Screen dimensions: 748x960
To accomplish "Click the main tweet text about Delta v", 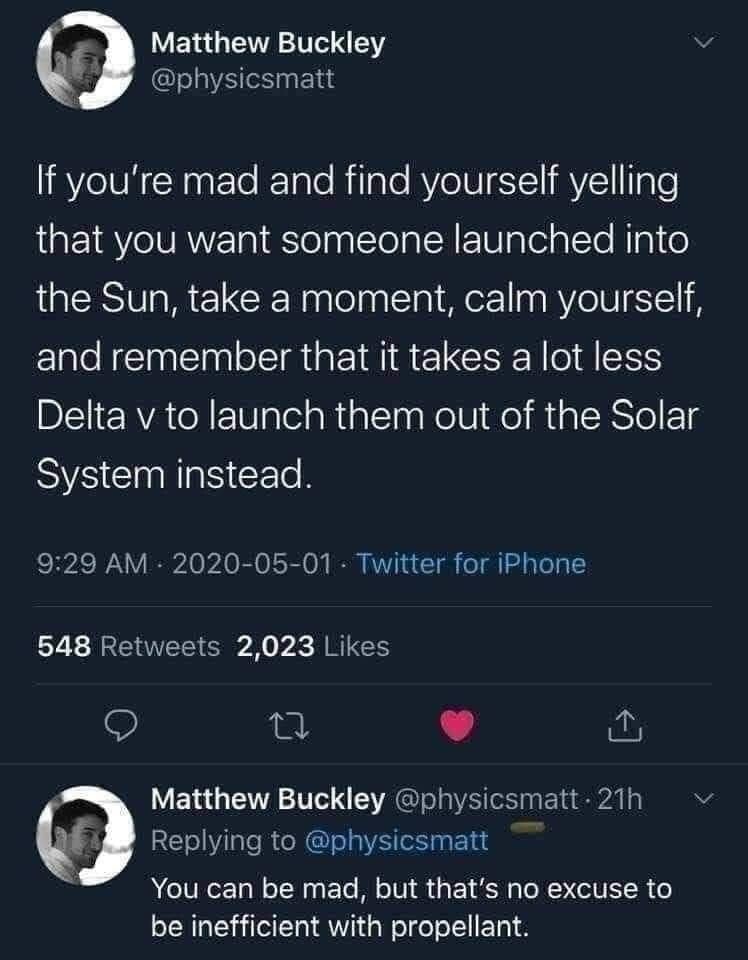I will (x=369, y=328).
